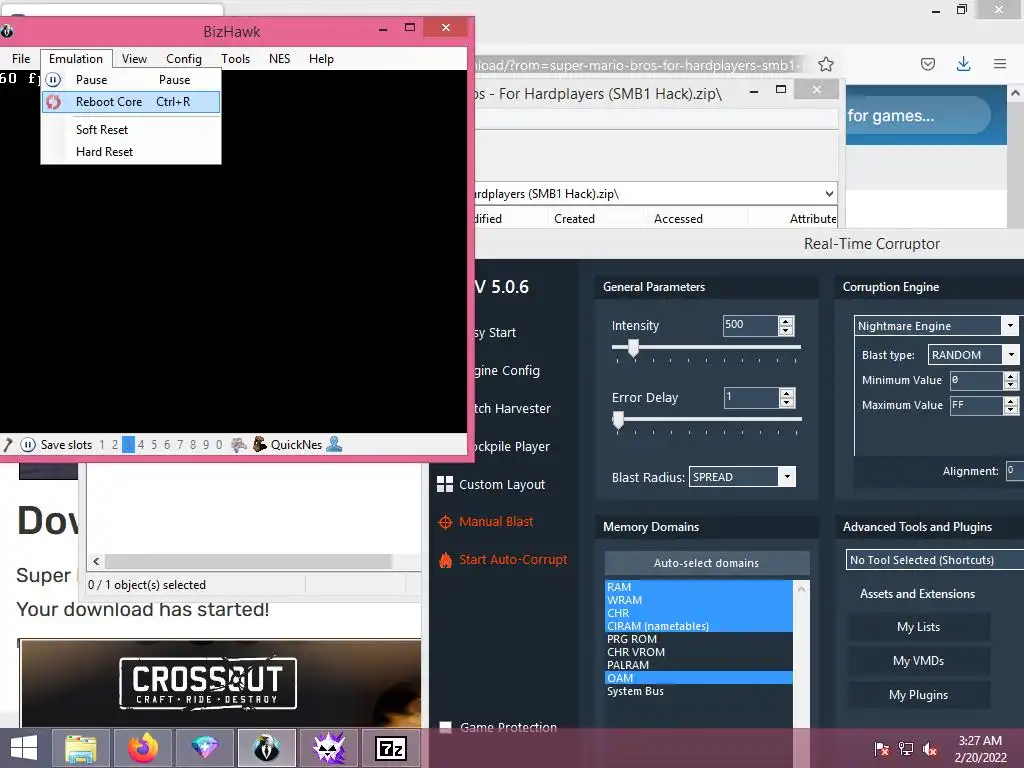Image resolution: width=1024 pixels, height=768 pixels.
Task: Click the Error Delay slider handle
Action: coord(618,420)
